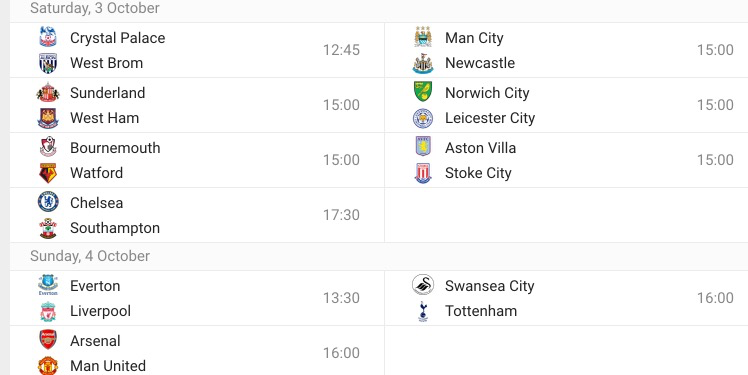
Task: Click the Tottenham cockerel crest
Action: tap(423, 311)
